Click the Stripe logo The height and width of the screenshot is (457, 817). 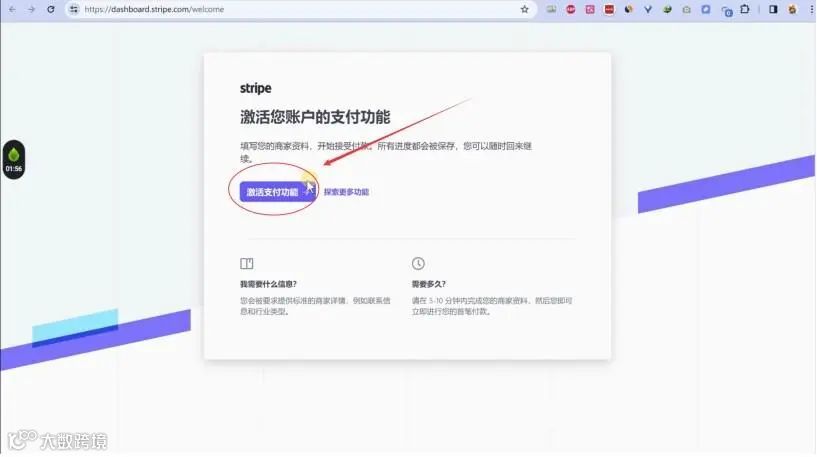point(255,88)
